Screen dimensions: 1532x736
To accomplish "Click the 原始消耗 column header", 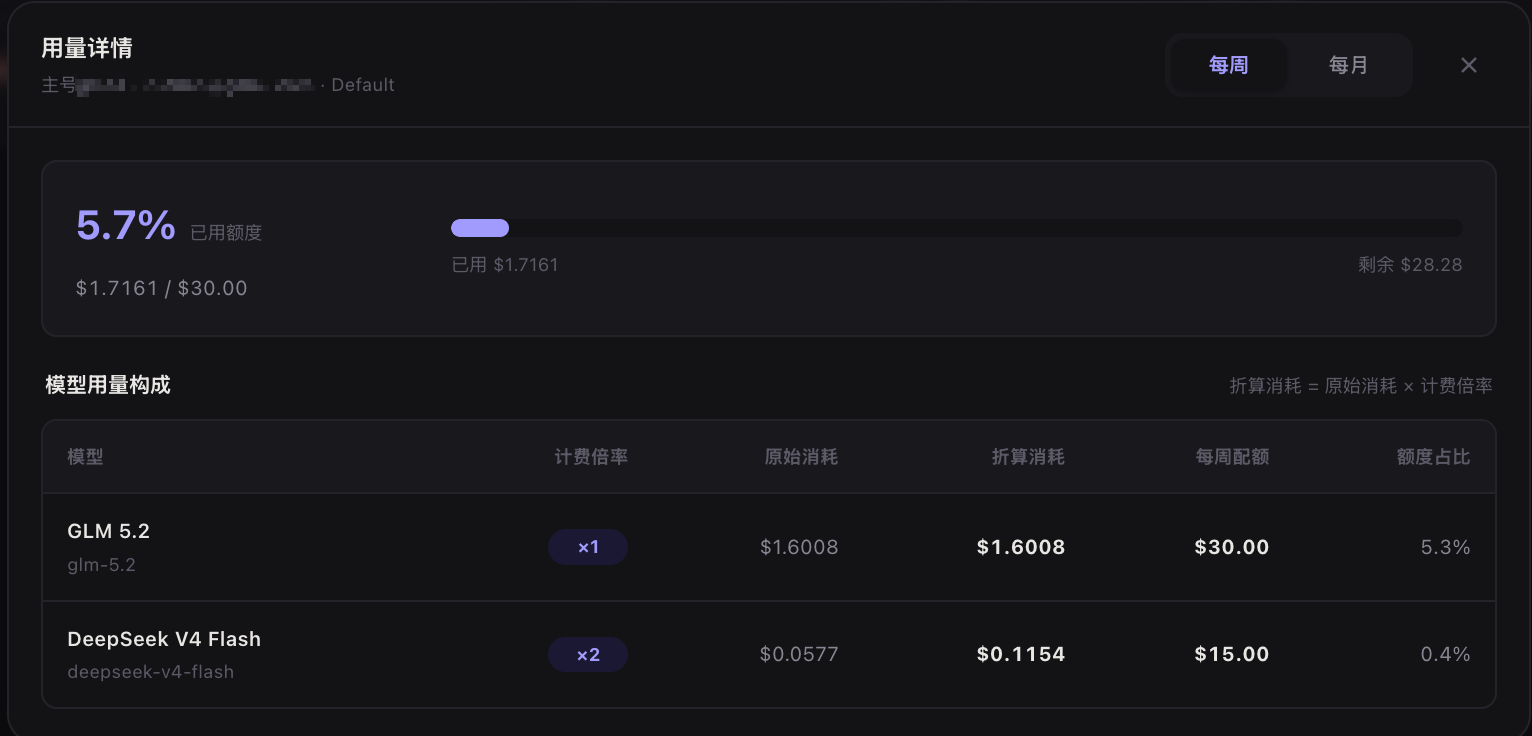I will pyautogui.click(x=801, y=457).
